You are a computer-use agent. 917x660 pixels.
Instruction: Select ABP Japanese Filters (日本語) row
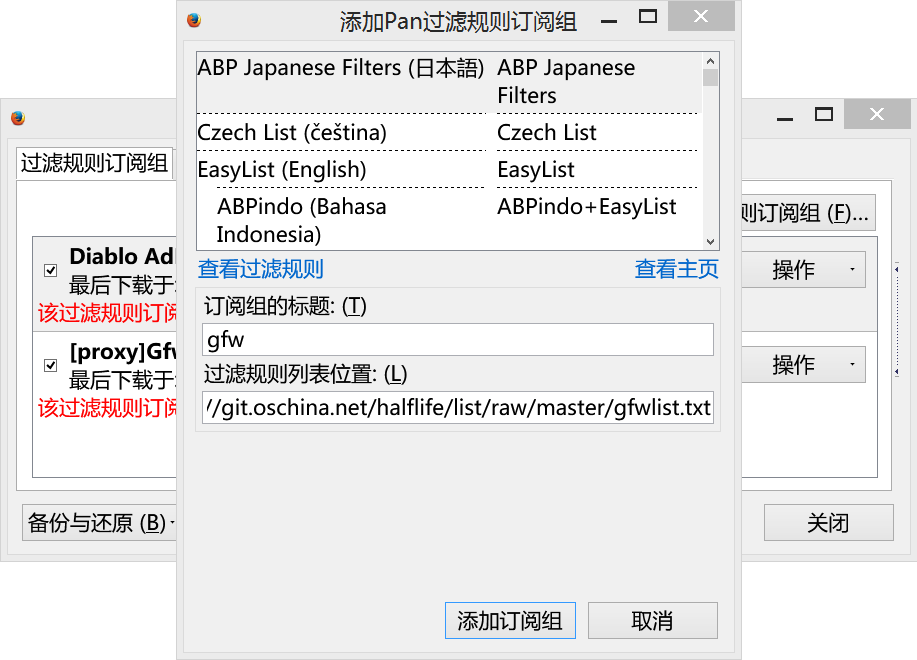pyautogui.click(x=449, y=82)
